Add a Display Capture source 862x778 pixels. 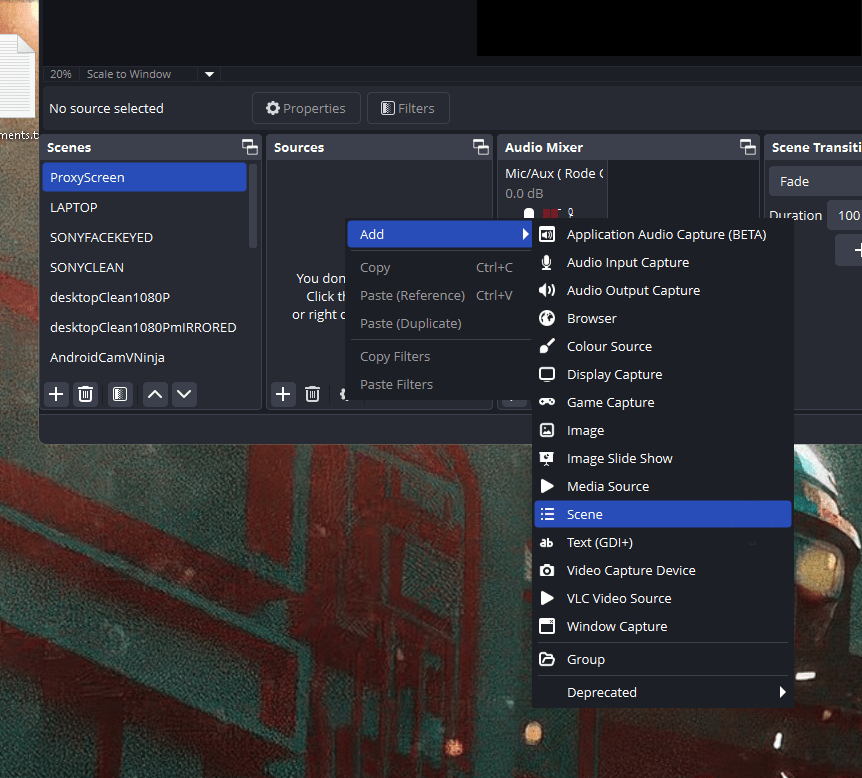click(662, 374)
